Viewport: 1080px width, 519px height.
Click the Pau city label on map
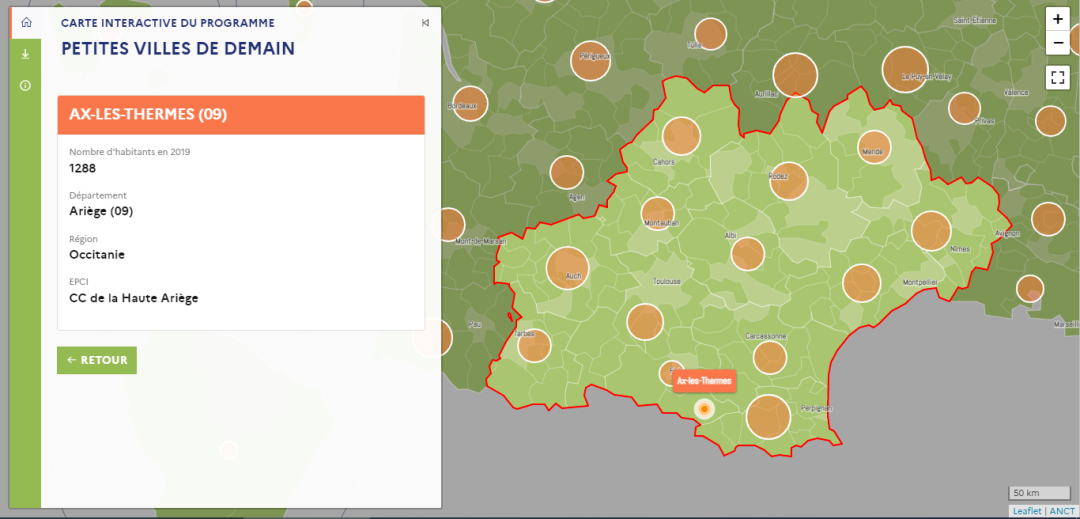pos(475,324)
